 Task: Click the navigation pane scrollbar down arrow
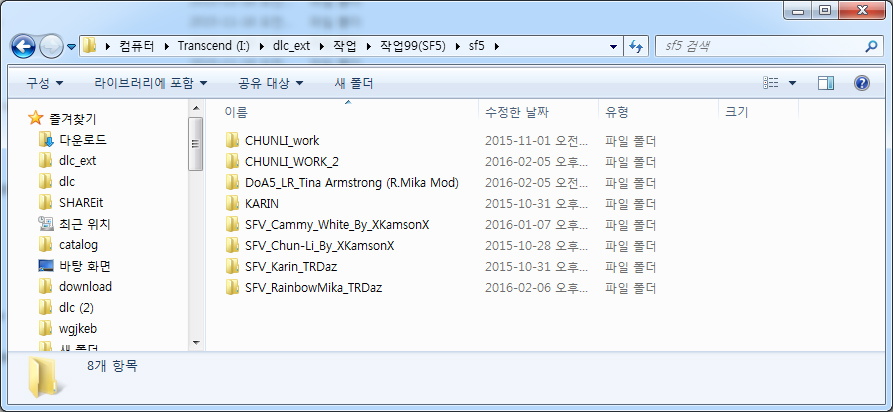pos(196,343)
